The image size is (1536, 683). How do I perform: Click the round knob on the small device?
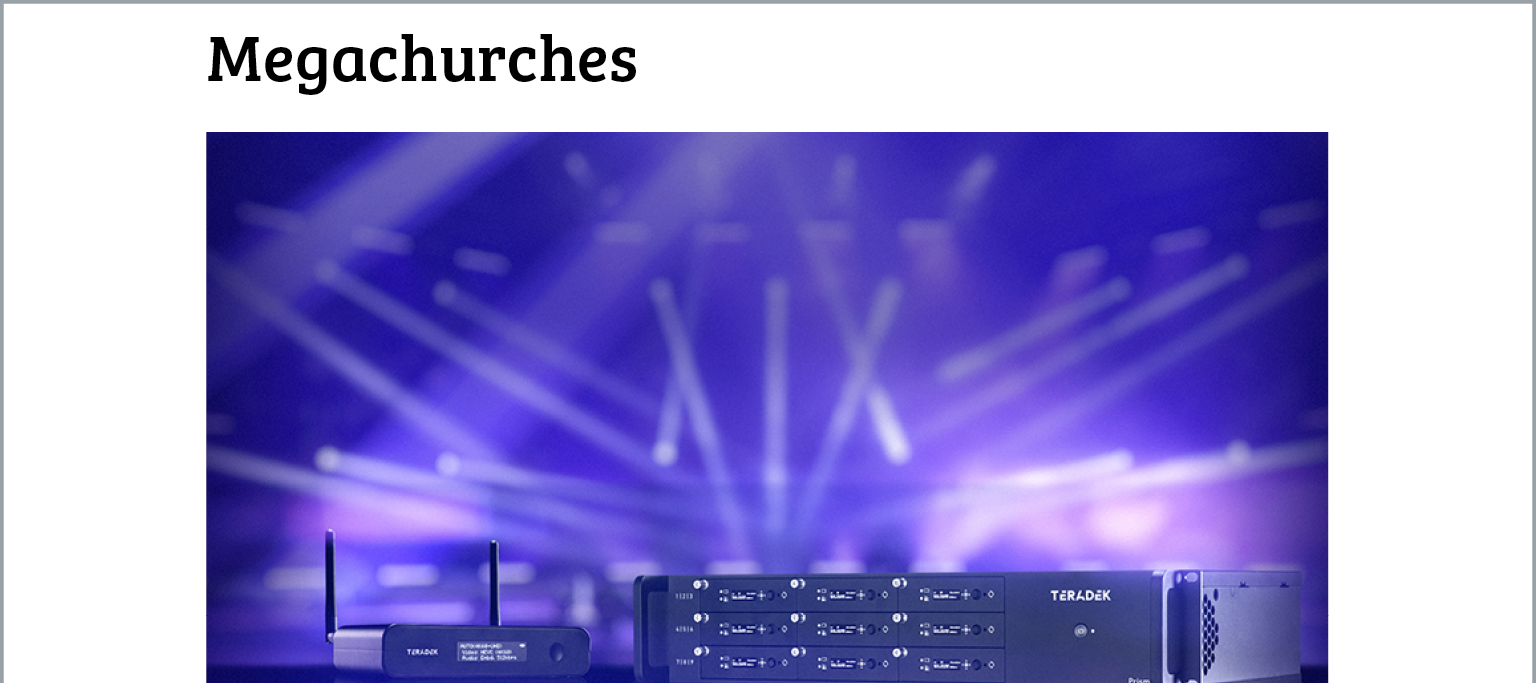556,653
